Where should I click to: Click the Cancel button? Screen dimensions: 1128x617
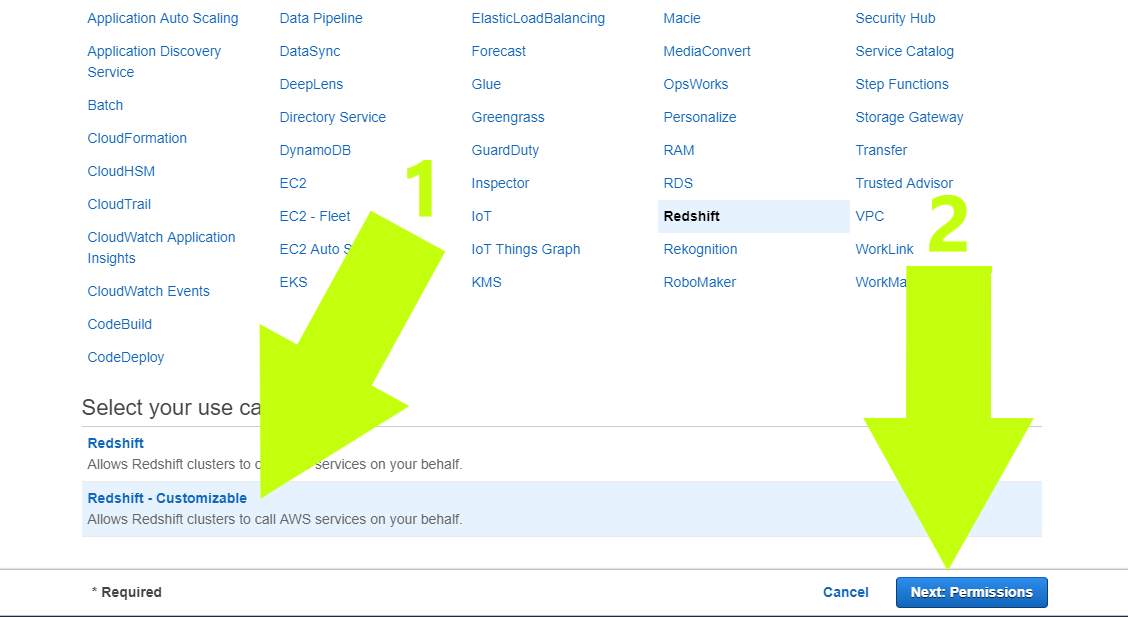tap(845, 592)
